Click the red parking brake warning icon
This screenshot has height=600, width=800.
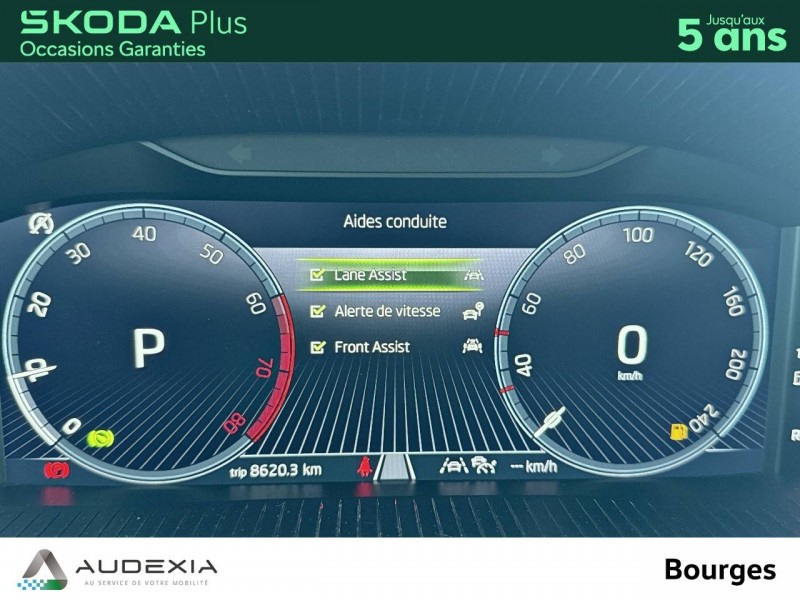click(x=57, y=470)
